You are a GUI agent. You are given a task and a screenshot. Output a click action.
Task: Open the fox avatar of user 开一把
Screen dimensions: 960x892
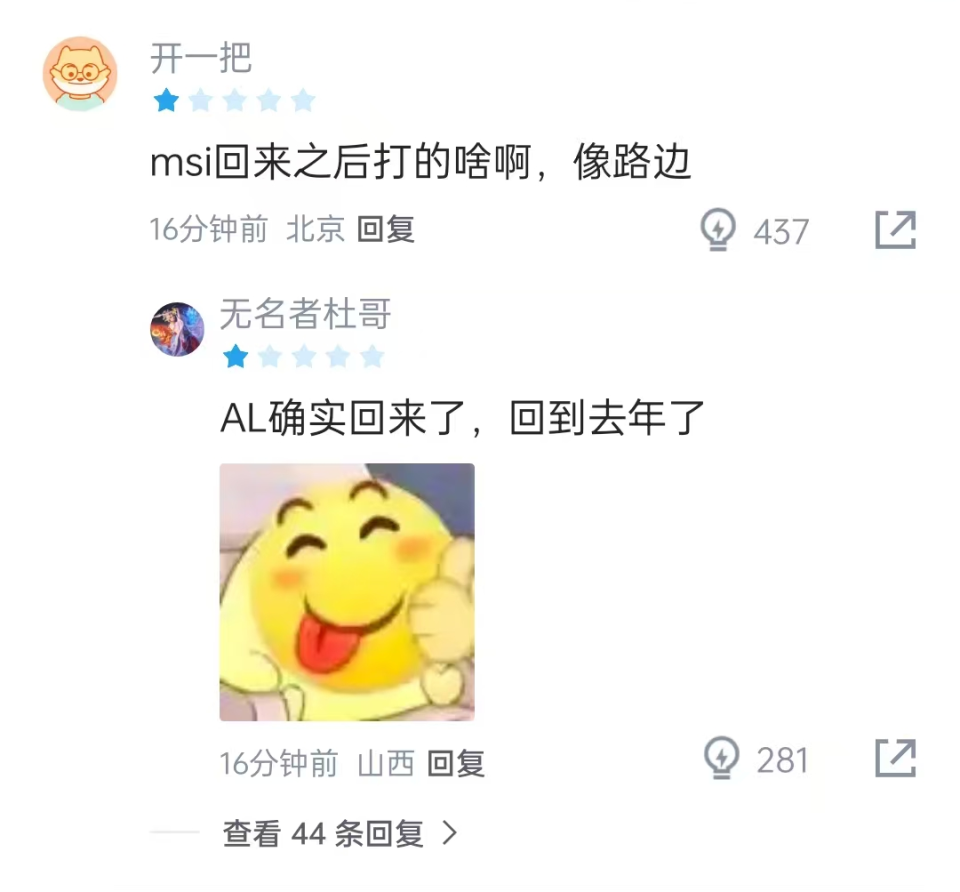(x=80, y=73)
